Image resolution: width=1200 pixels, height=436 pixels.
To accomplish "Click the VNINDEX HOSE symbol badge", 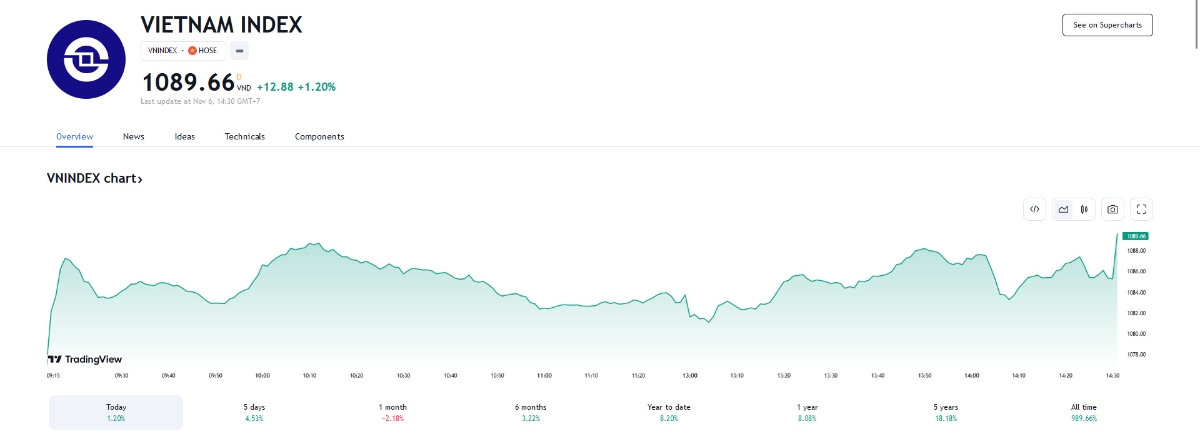I will click(183, 50).
